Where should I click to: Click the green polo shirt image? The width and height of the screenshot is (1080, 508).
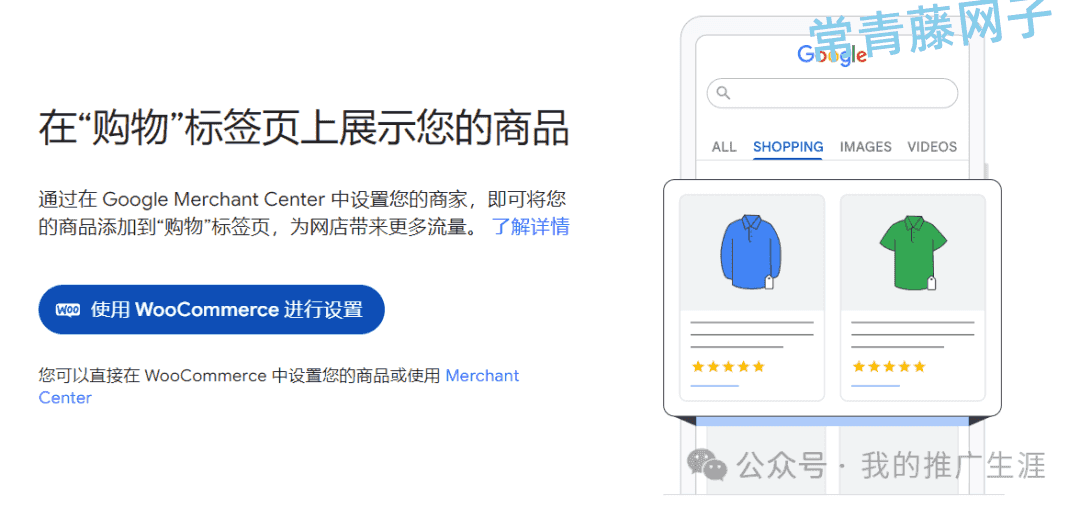[x=913, y=251]
